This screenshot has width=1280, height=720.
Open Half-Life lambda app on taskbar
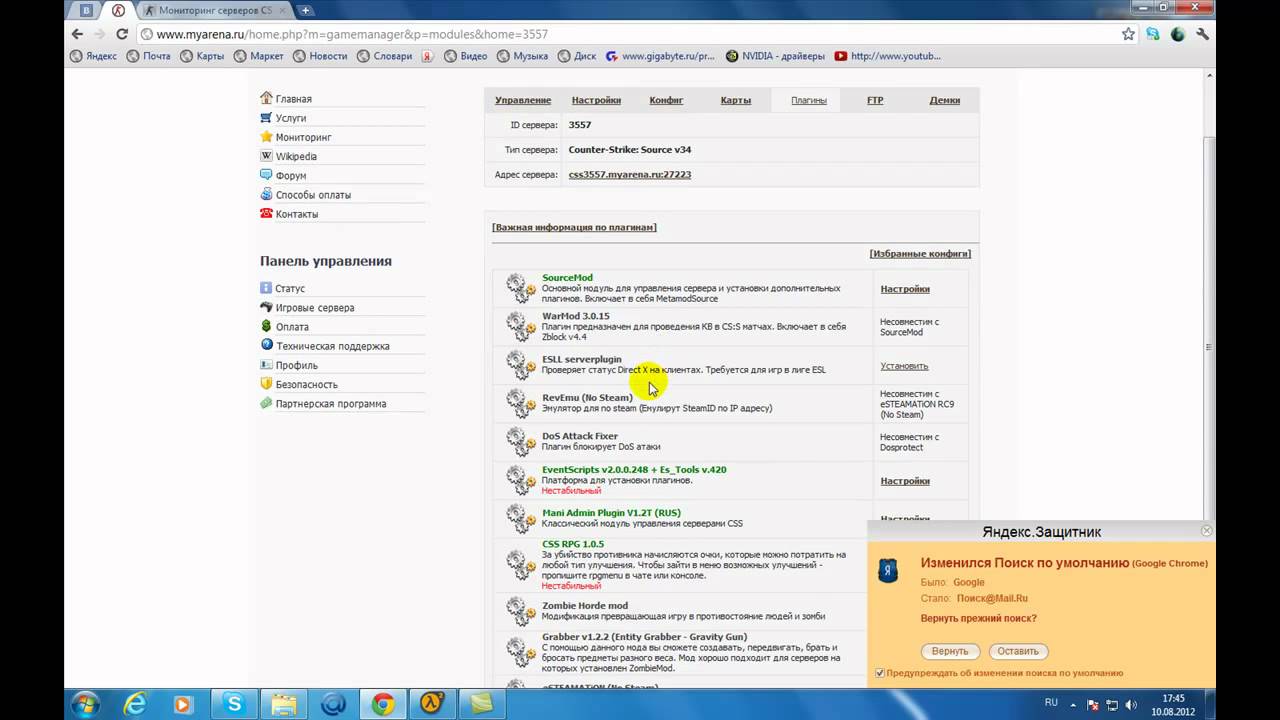[432, 704]
